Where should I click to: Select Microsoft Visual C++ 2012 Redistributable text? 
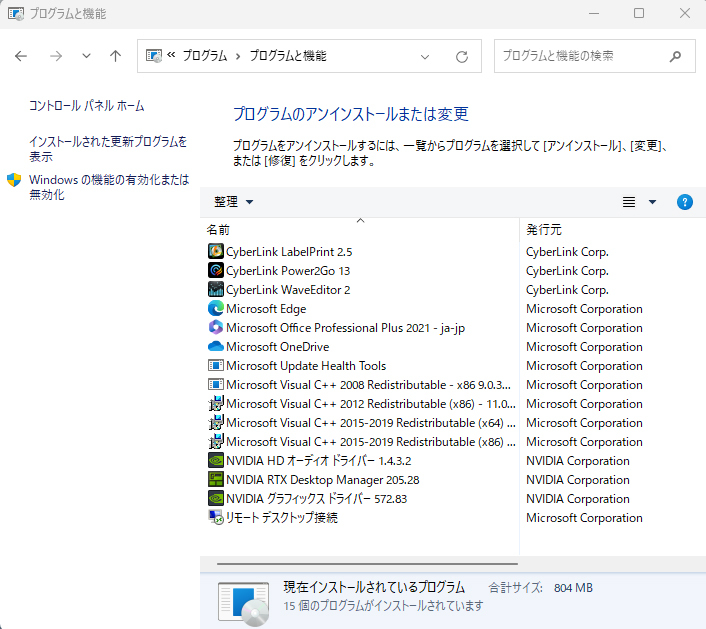[371, 403]
